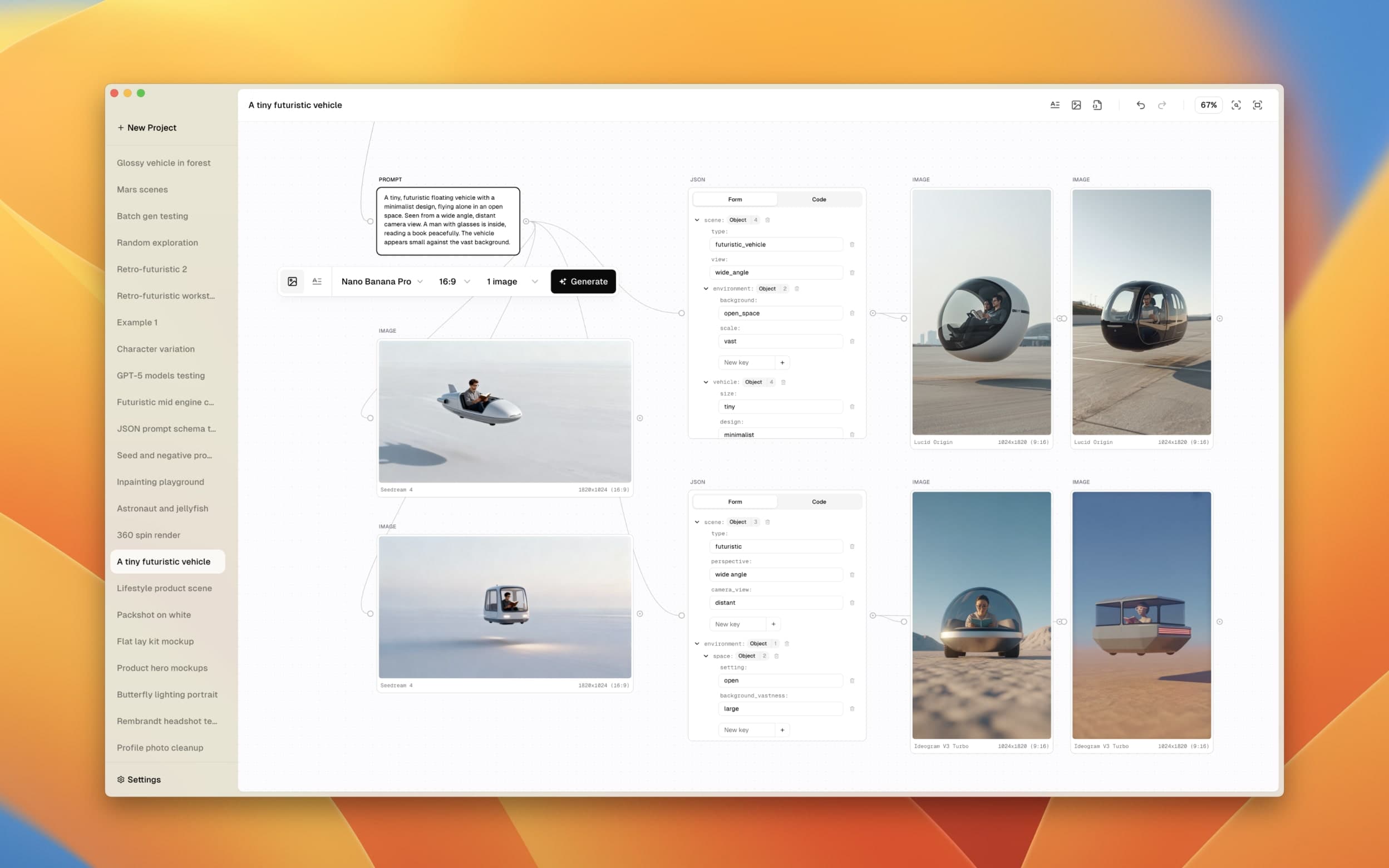1389x868 pixels.
Task: Fit the canvas to screen
Action: (1258, 105)
